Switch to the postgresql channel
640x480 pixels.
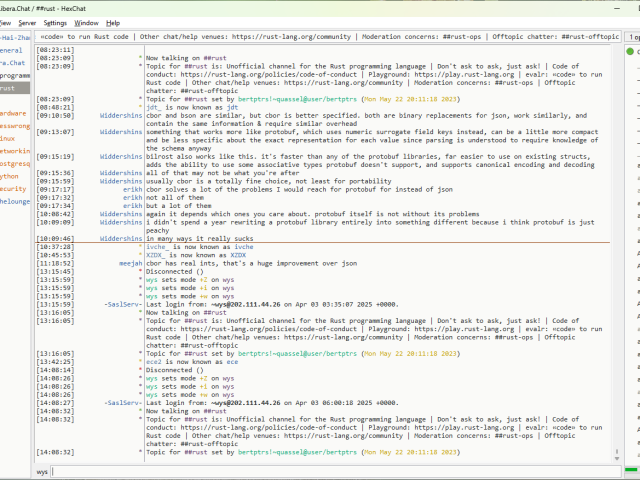pos(15,163)
